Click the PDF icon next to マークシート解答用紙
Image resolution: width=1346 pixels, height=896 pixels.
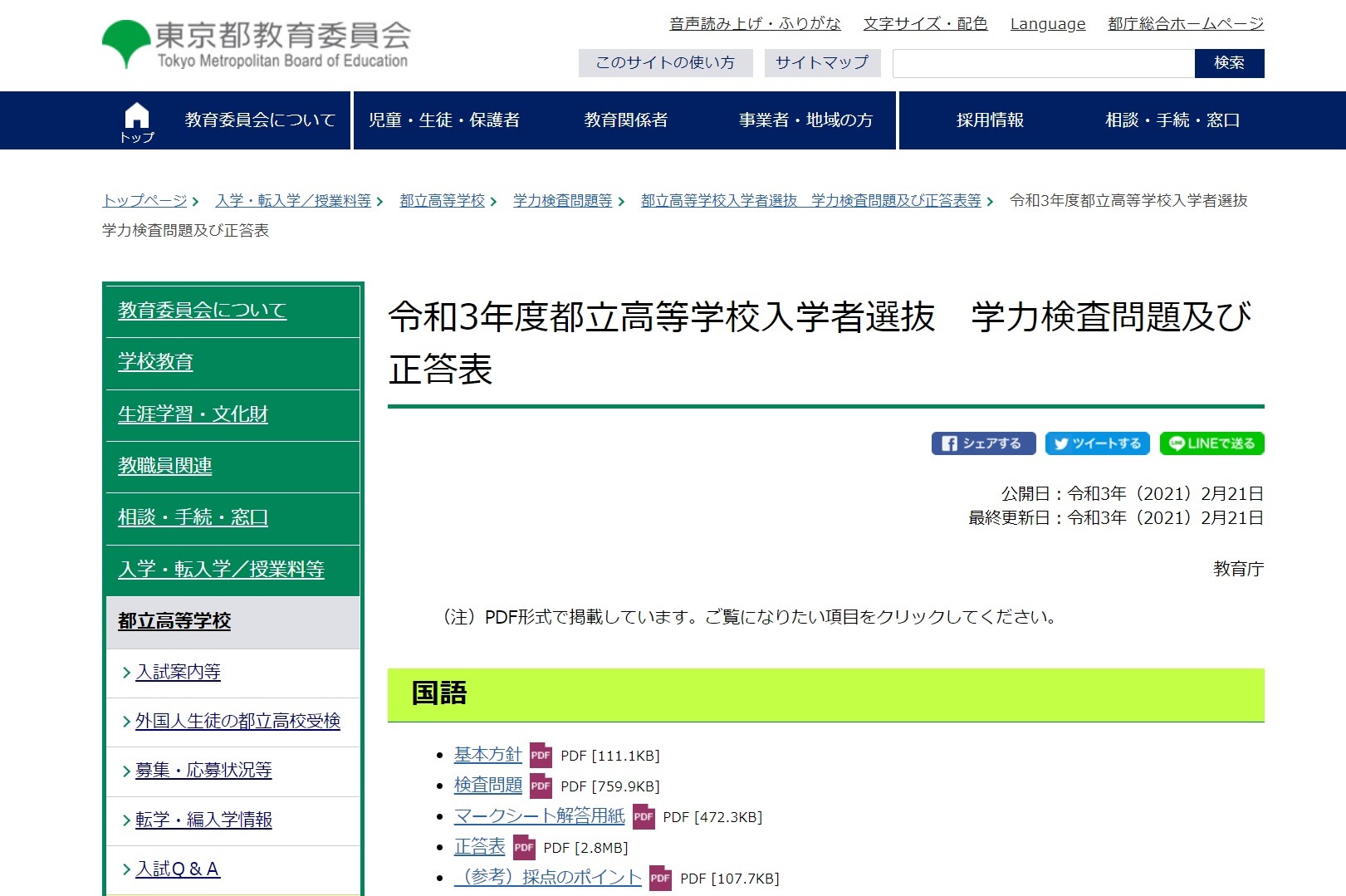pyautogui.click(x=643, y=817)
